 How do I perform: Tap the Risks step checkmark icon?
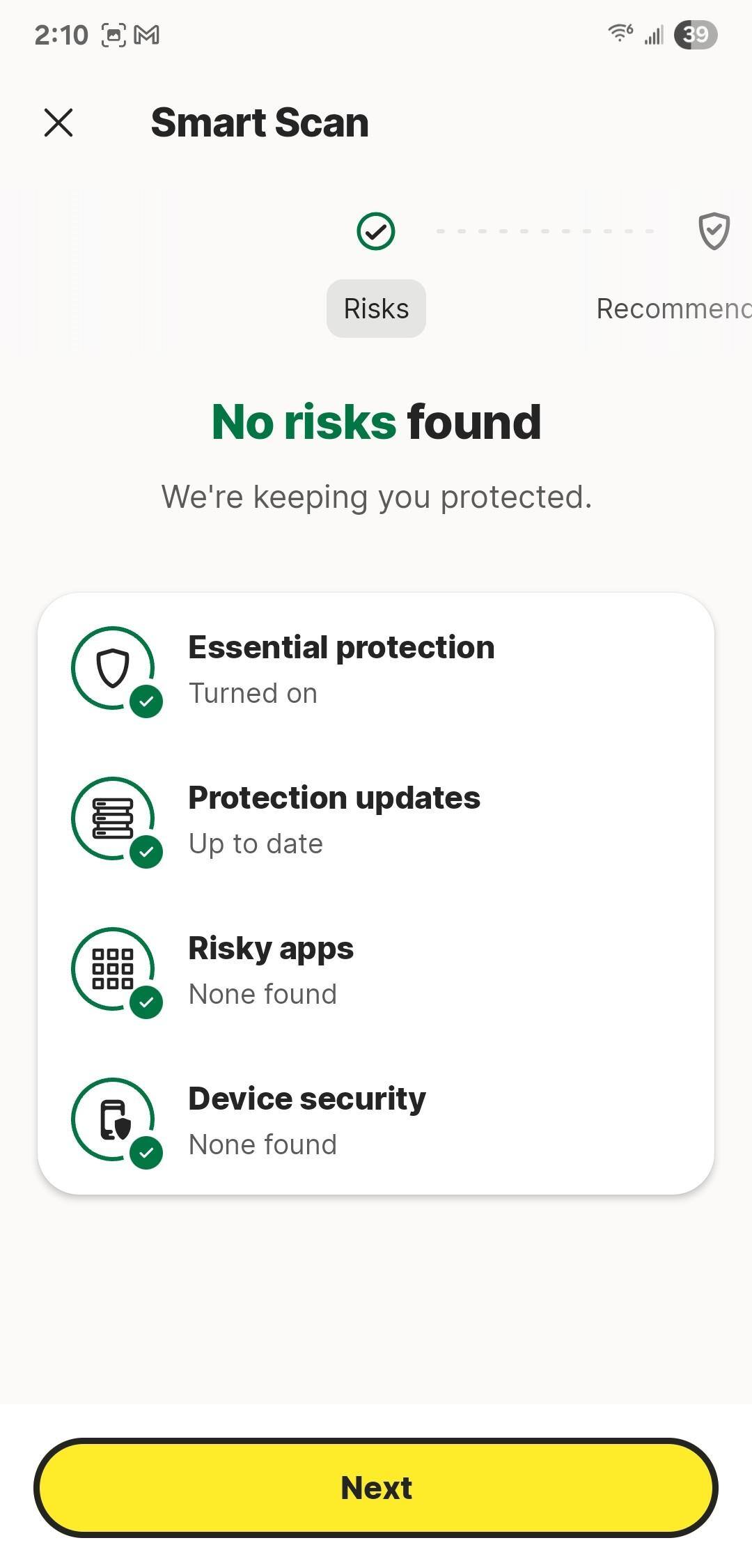click(x=376, y=231)
